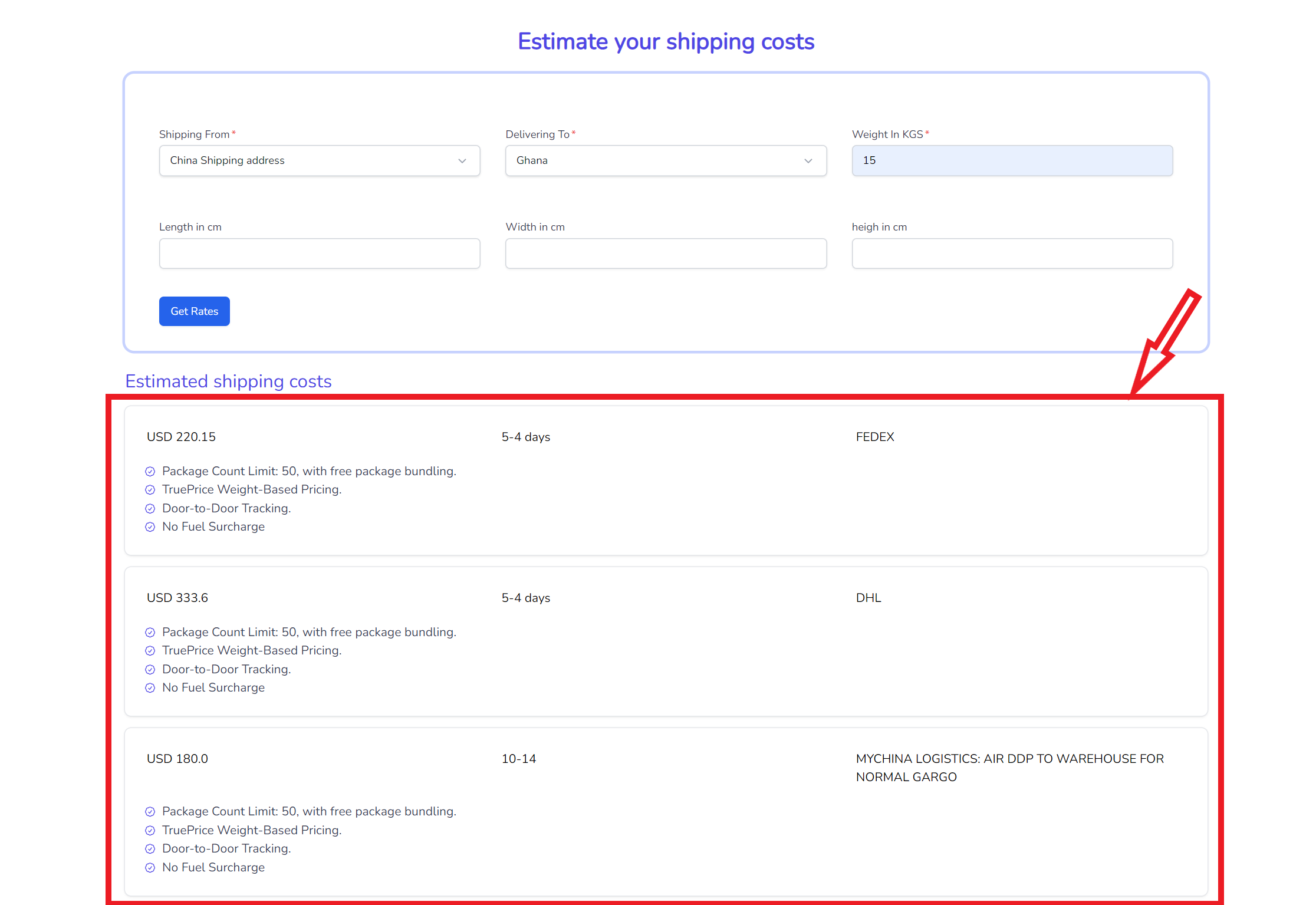Click the Width in cm input

coord(666,254)
